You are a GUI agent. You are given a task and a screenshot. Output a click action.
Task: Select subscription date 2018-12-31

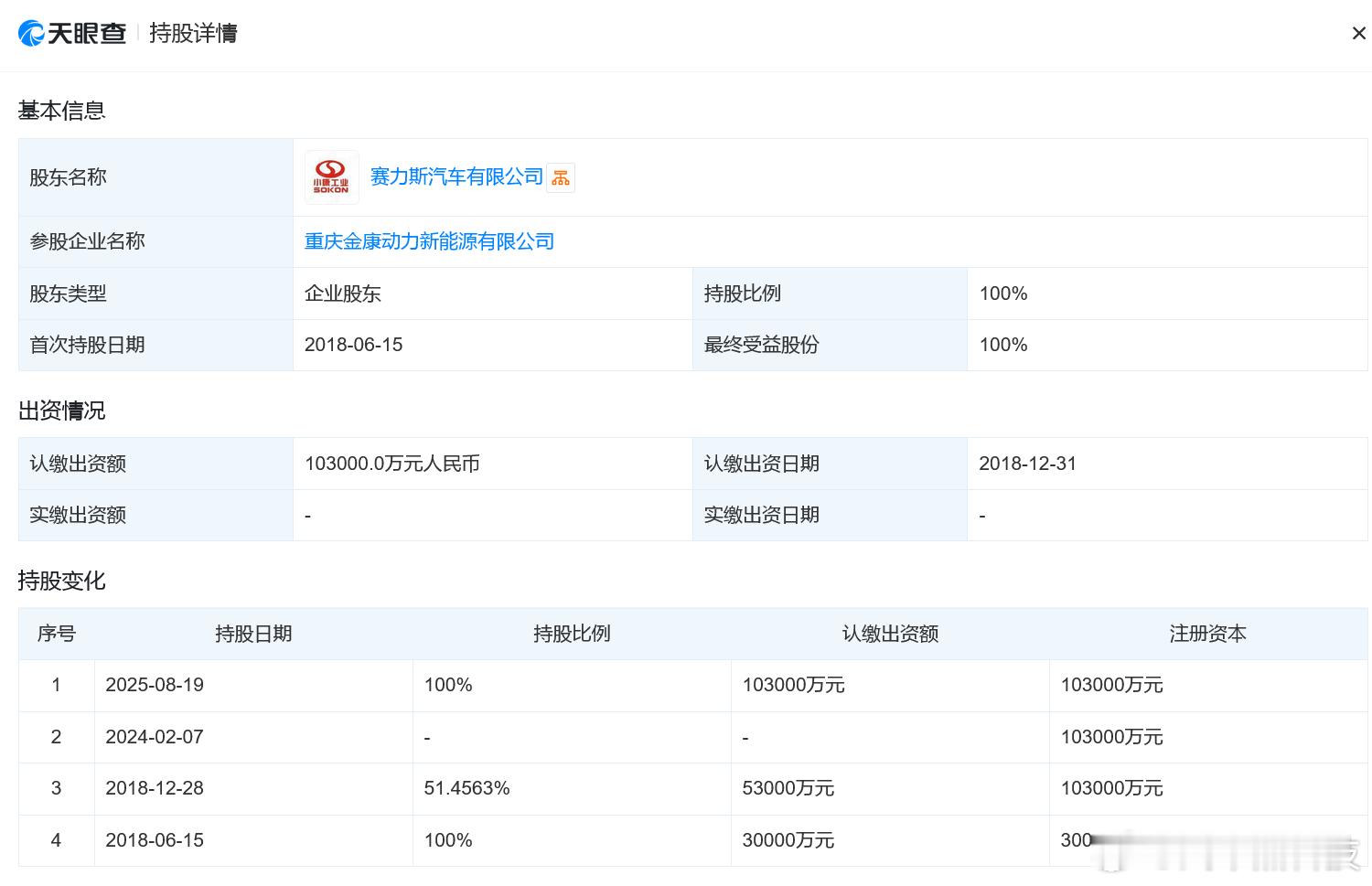(x=1028, y=464)
